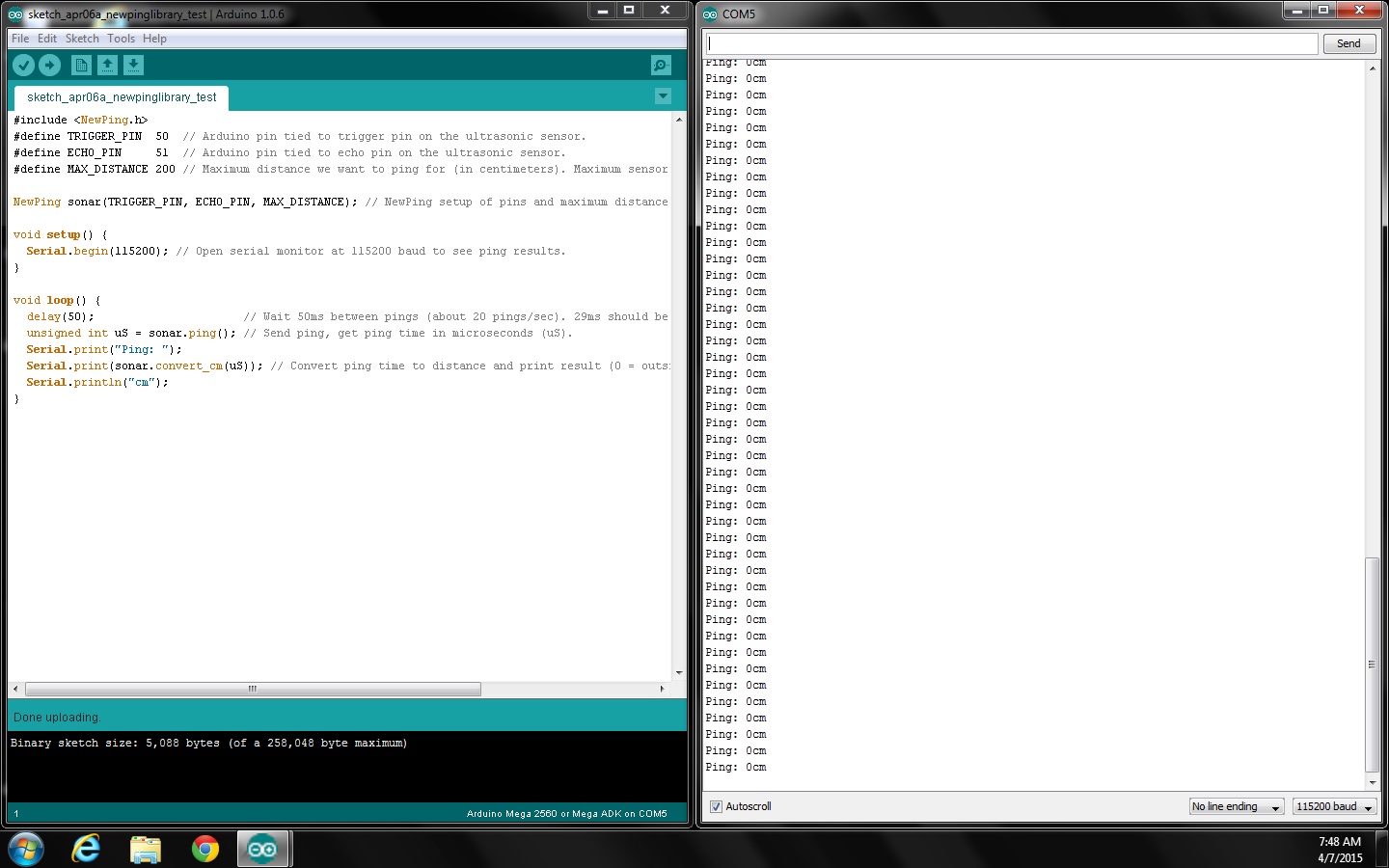Viewport: 1389px width, 868px height.
Task: Open the Serial Monitor magnifier icon
Action: [x=661, y=65]
